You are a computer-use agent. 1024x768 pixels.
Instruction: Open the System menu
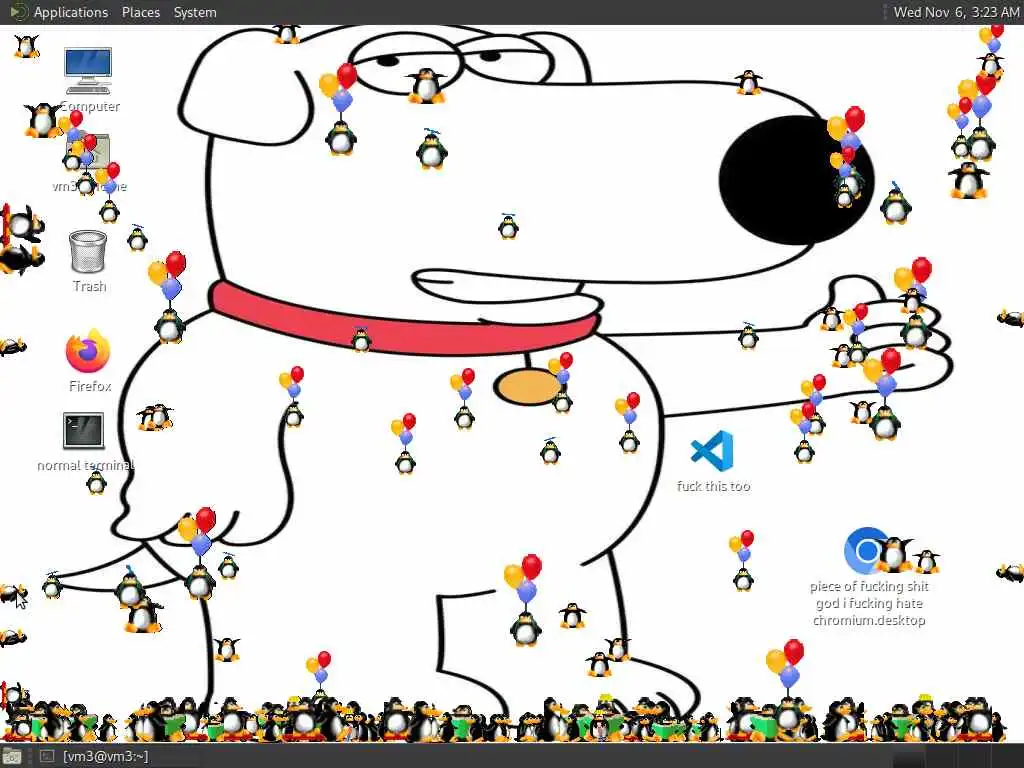(x=195, y=12)
